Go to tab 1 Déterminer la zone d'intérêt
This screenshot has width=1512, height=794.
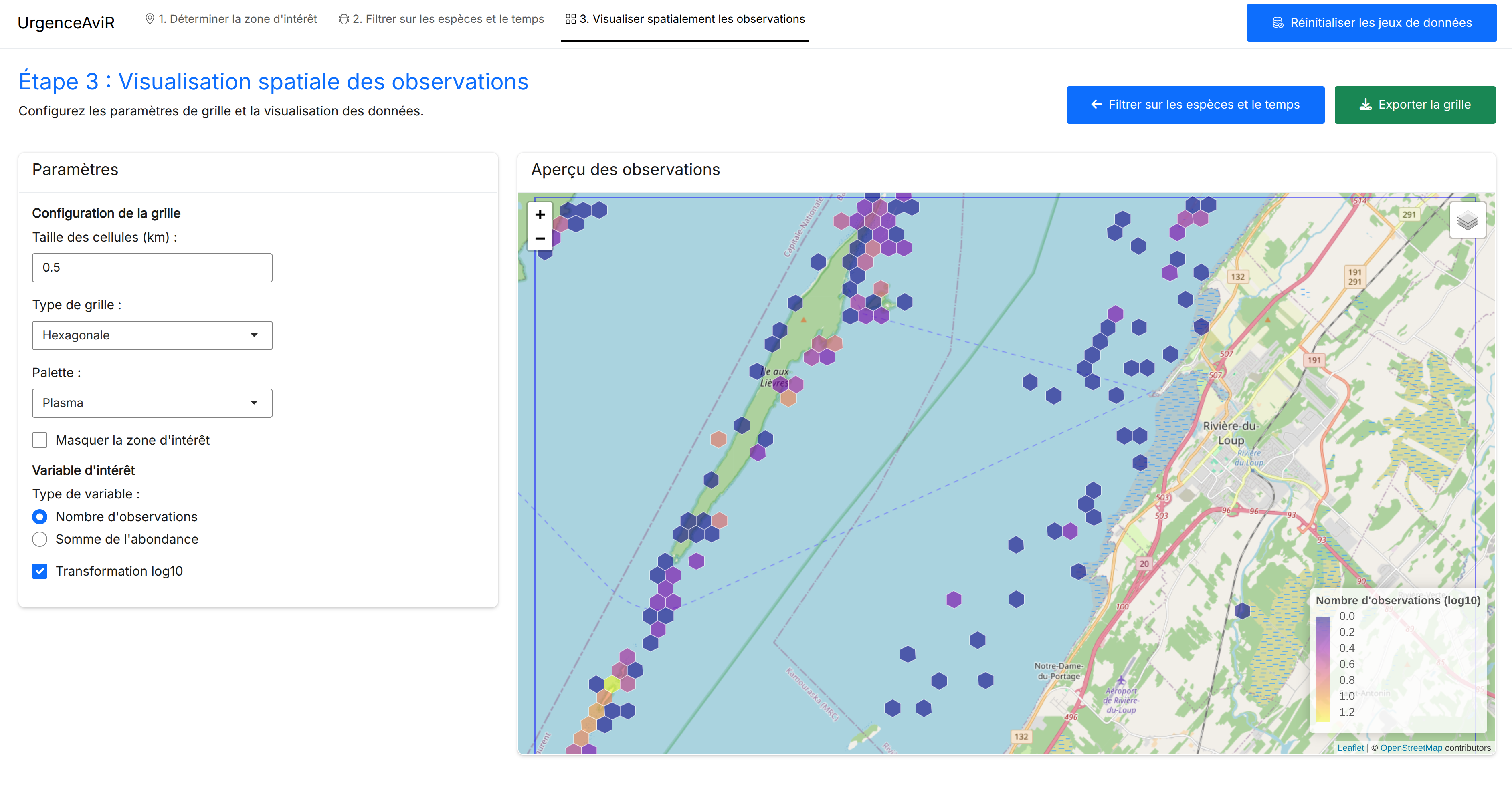[231, 19]
